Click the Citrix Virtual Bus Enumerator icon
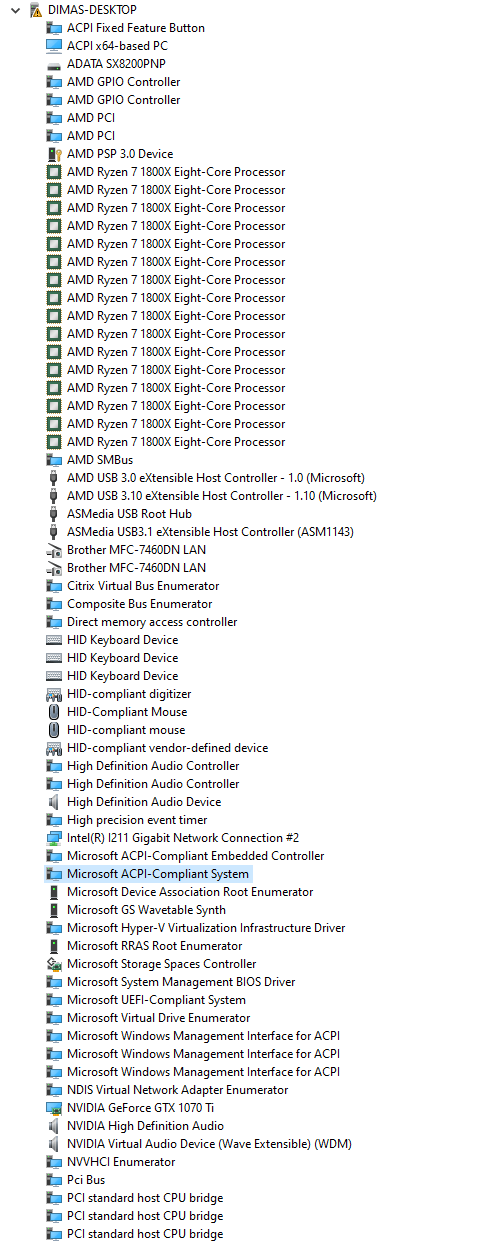Viewport: 482px width, 1244px height. pyautogui.click(x=54, y=586)
